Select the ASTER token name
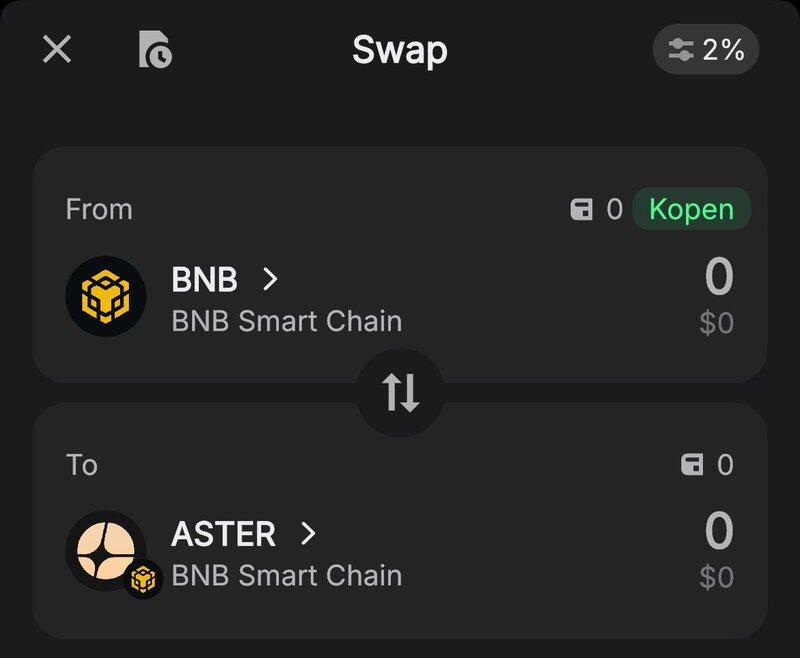 tap(224, 534)
